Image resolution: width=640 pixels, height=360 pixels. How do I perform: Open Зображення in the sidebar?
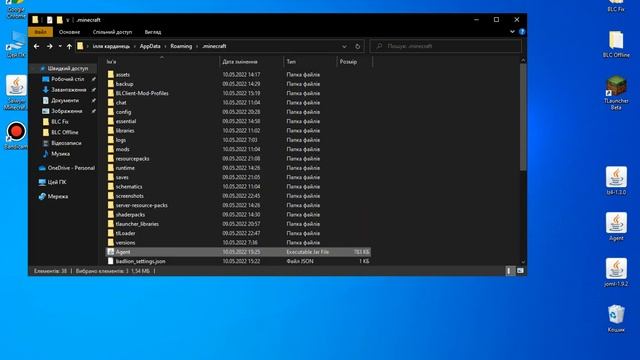pos(67,111)
